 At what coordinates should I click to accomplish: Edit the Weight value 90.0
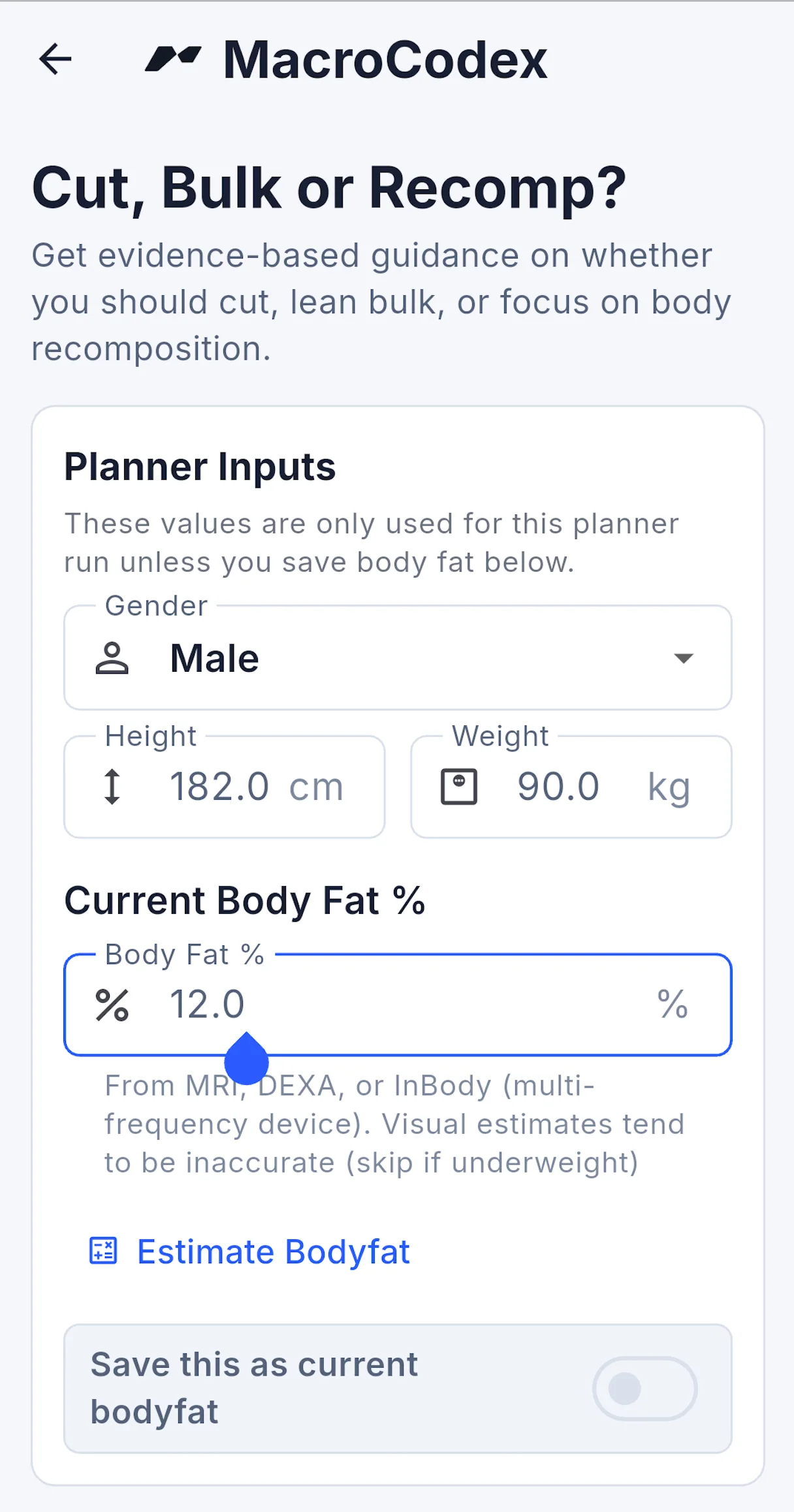coord(558,787)
